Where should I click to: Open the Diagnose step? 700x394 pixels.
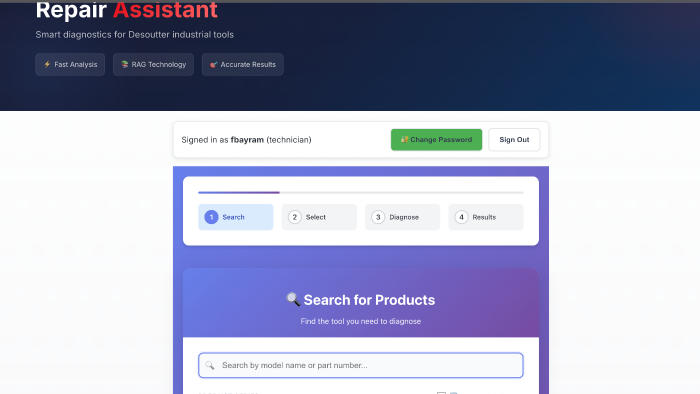pos(402,217)
